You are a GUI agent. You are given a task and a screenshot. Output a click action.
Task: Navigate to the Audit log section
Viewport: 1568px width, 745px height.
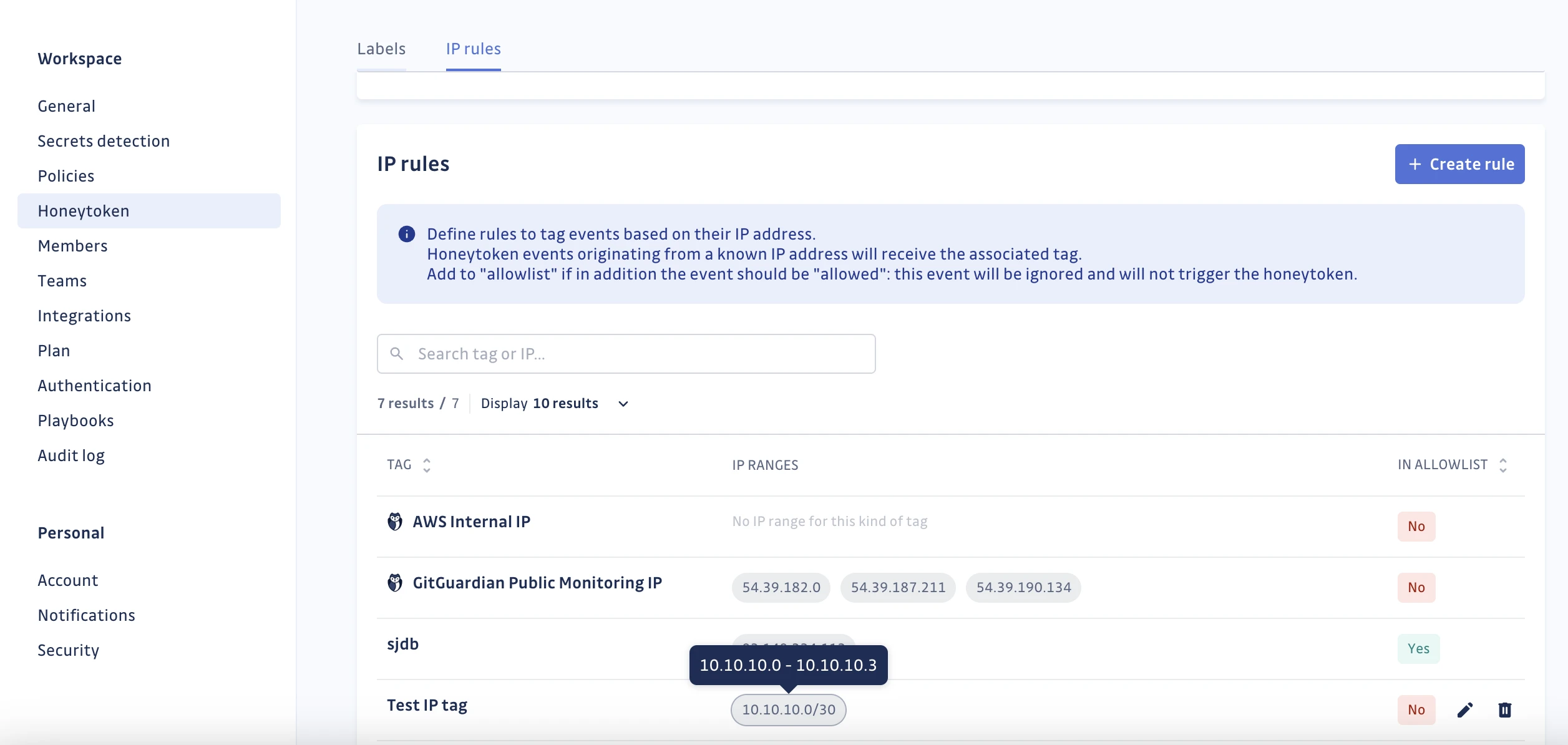click(x=71, y=455)
